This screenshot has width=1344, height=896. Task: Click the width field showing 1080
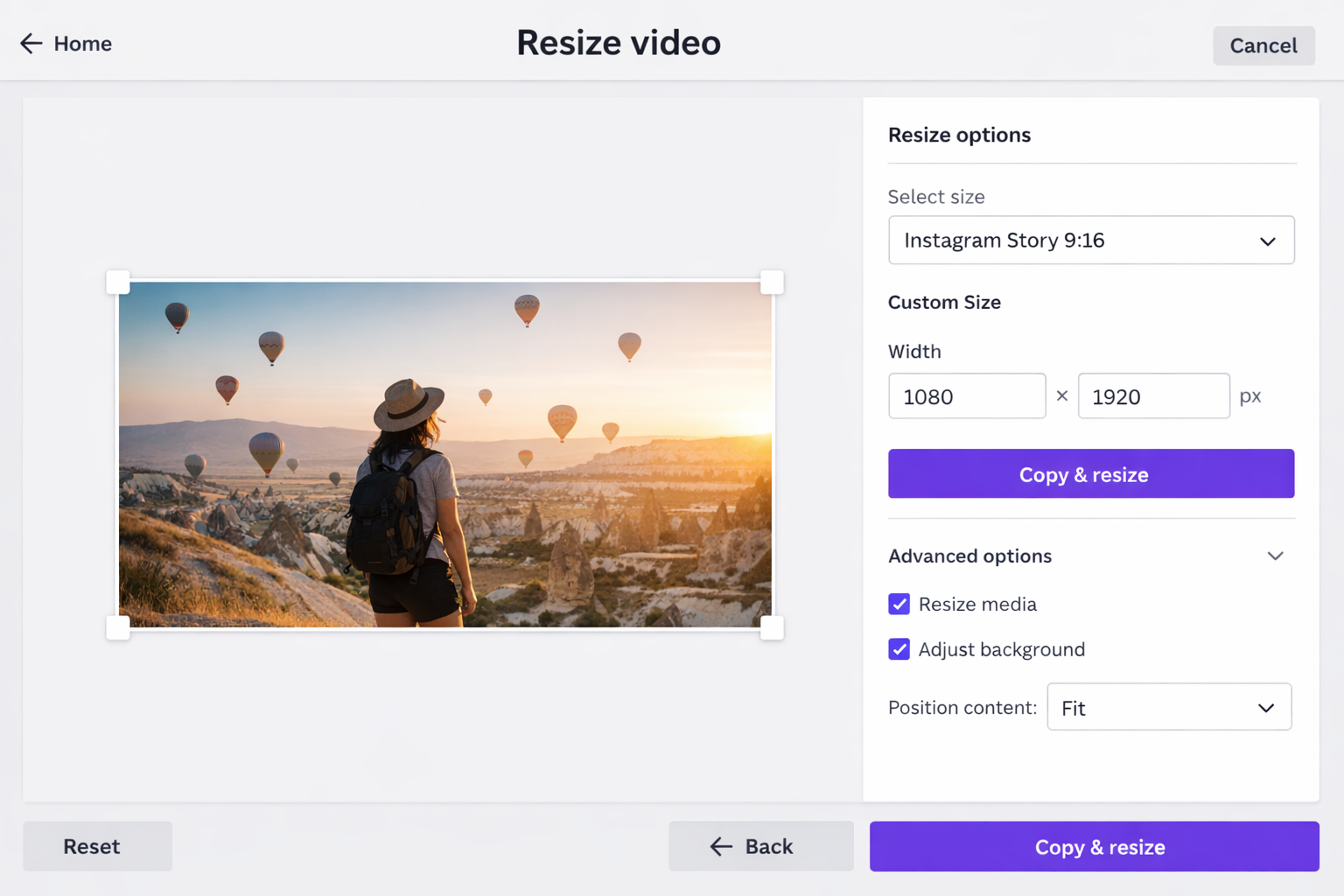(966, 395)
